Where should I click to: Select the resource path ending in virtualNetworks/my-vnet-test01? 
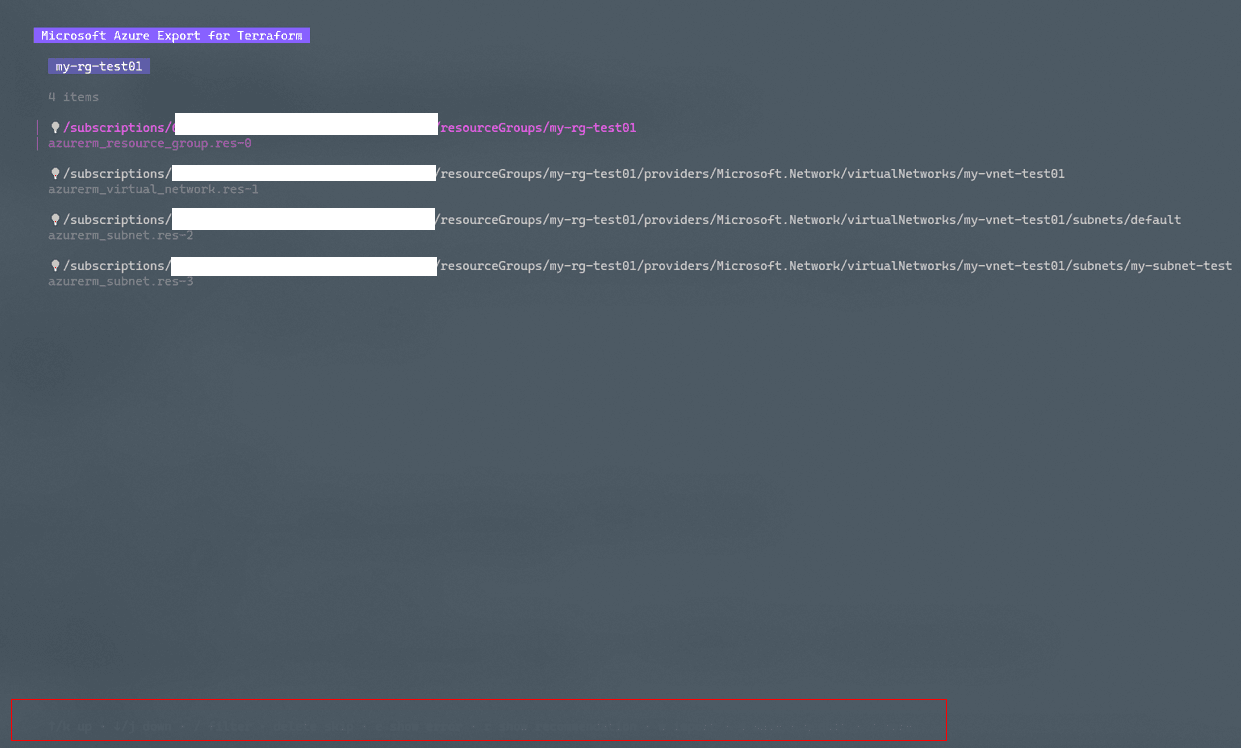pos(564,174)
